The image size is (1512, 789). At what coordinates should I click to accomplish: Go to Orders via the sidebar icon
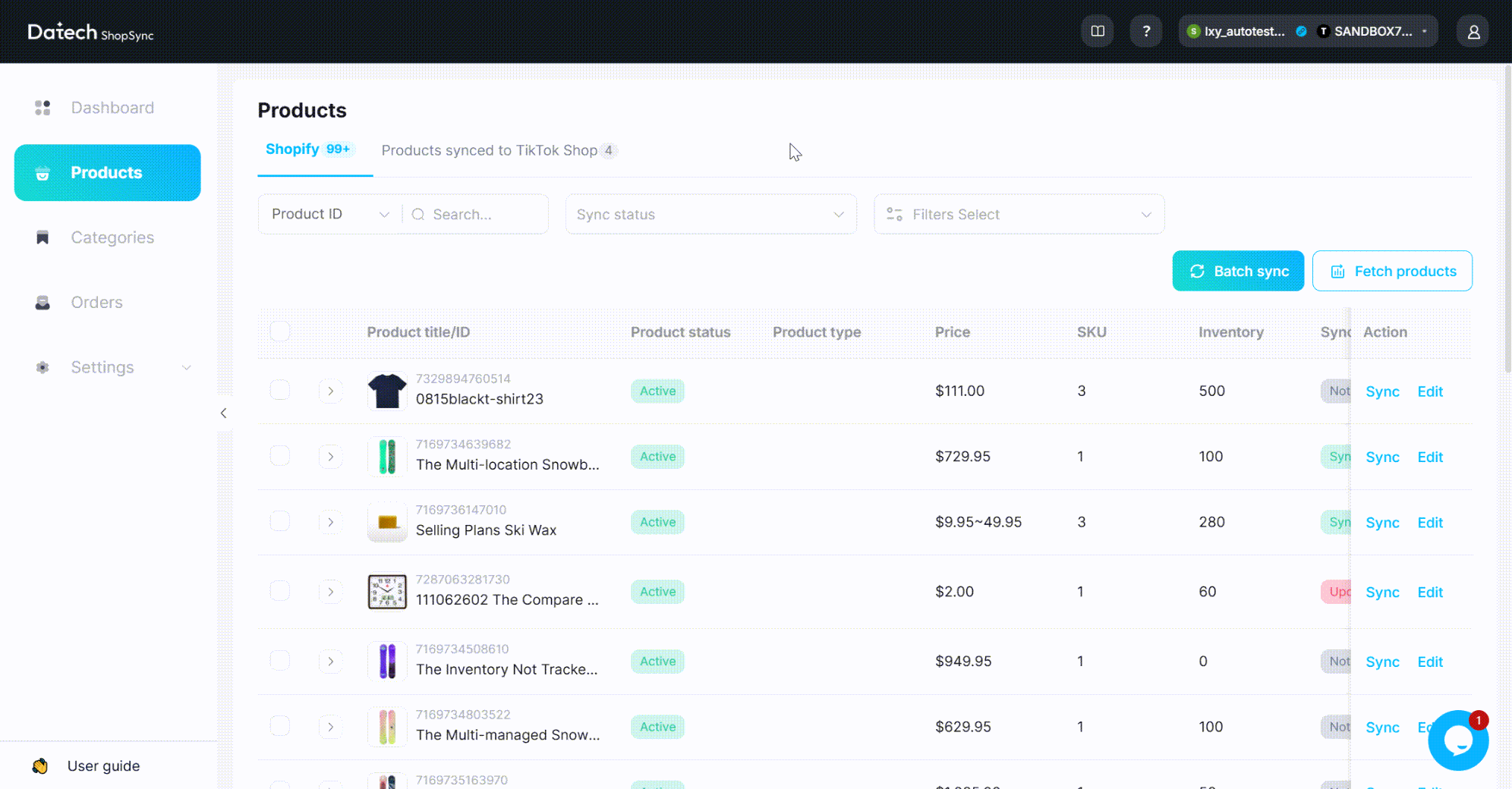click(43, 302)
